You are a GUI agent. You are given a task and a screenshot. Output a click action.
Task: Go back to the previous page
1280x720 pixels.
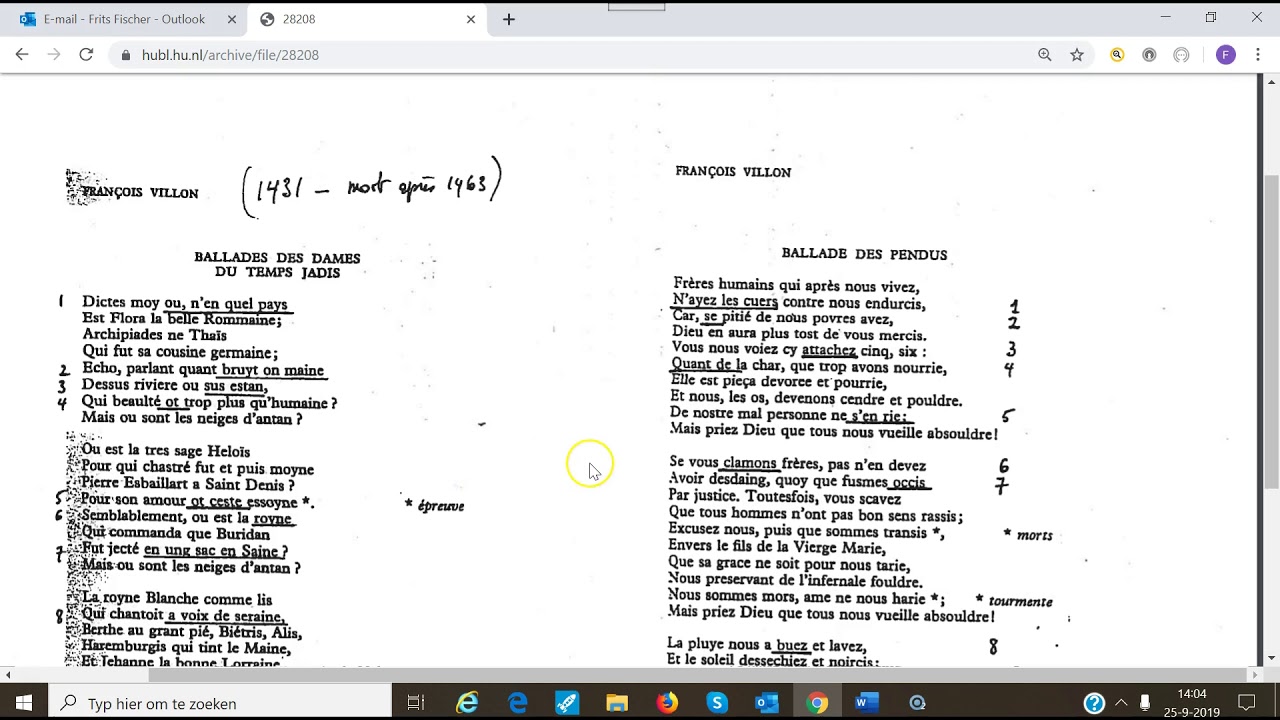(22, 55)
